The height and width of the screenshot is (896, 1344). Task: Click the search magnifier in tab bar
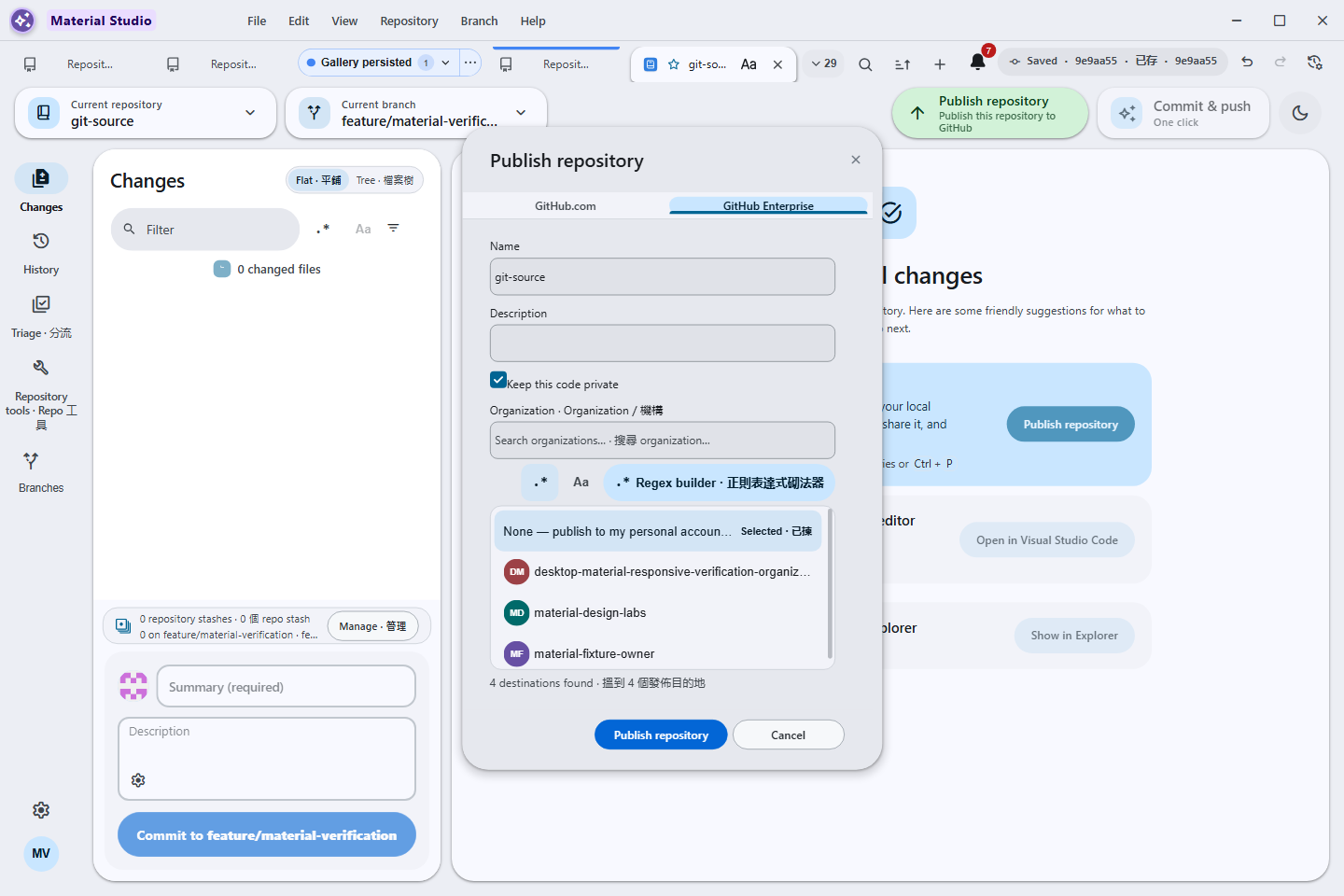(865, 64)
